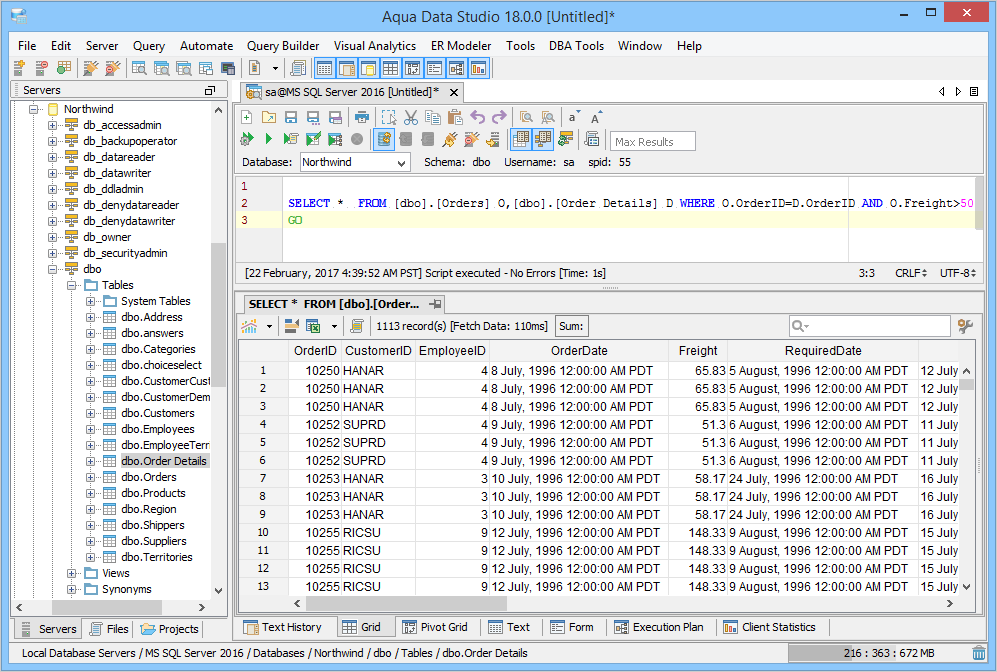The width and height of the screenshot is (997, 672).
Task: Open results settings wrench icon
Action: click(965, 326)
